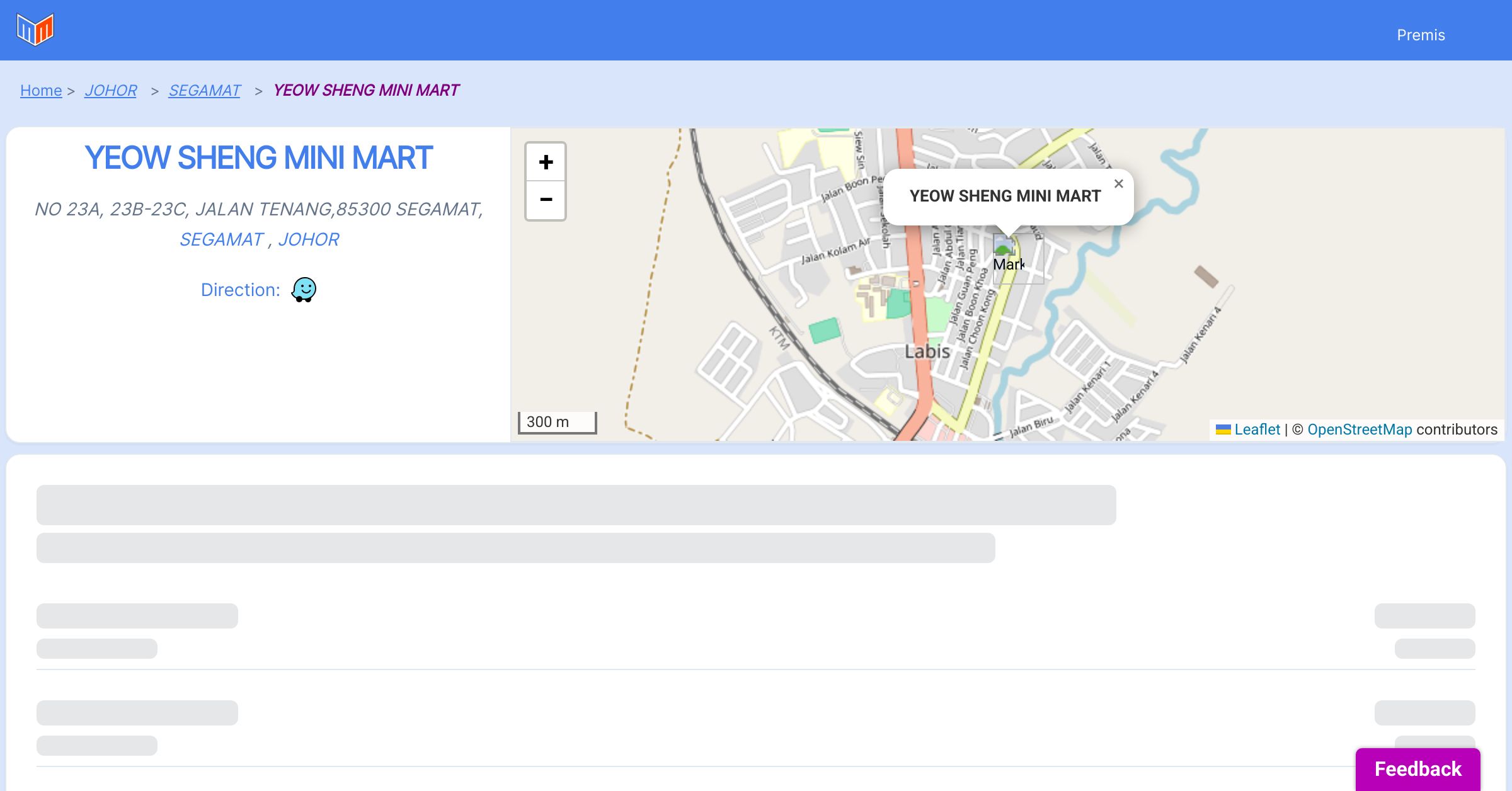Click JOHOR link in address
Viewport: 1512px width, 791px height.
point(308,239)
